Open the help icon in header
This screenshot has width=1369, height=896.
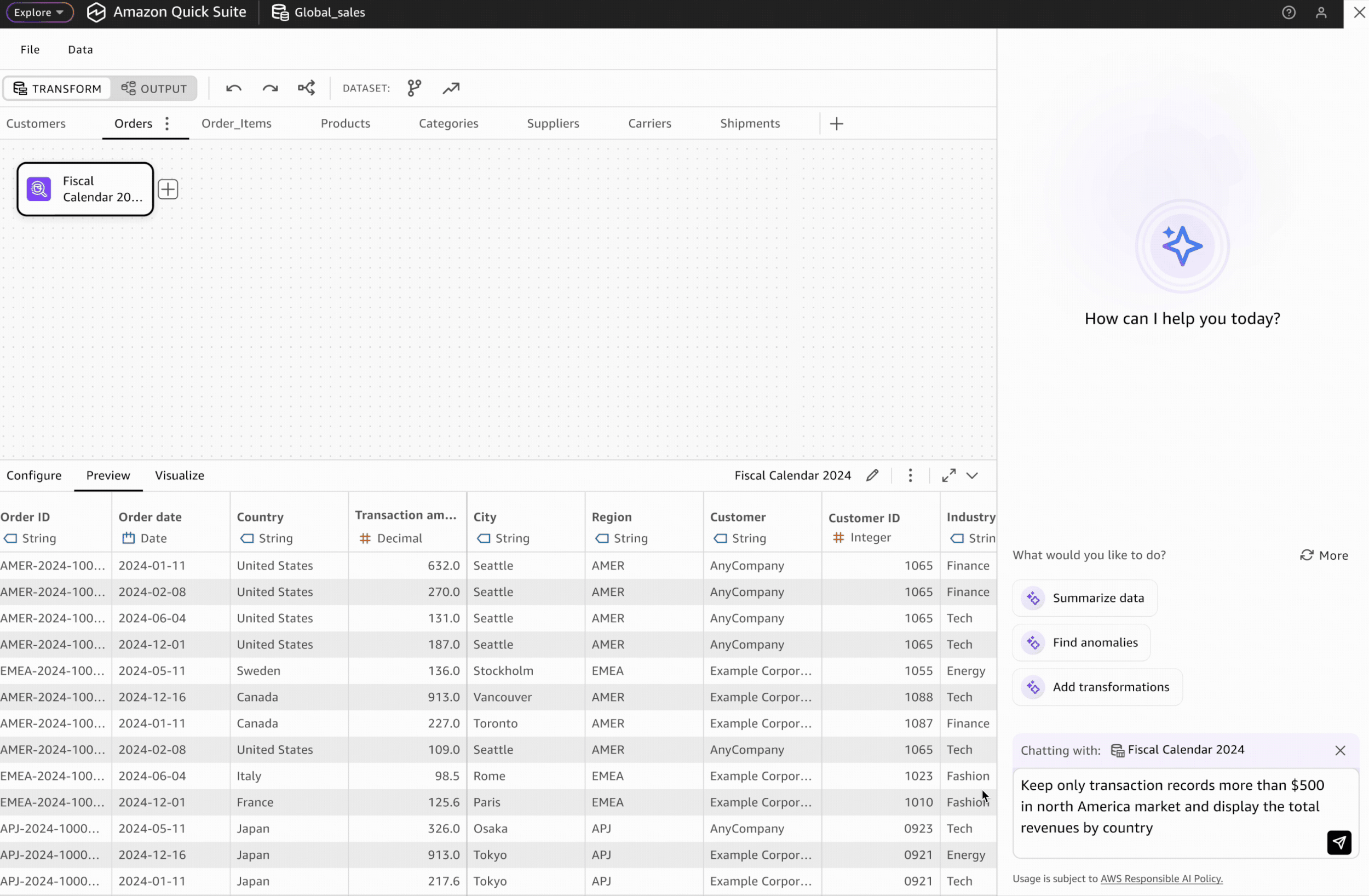point(1289,12)
